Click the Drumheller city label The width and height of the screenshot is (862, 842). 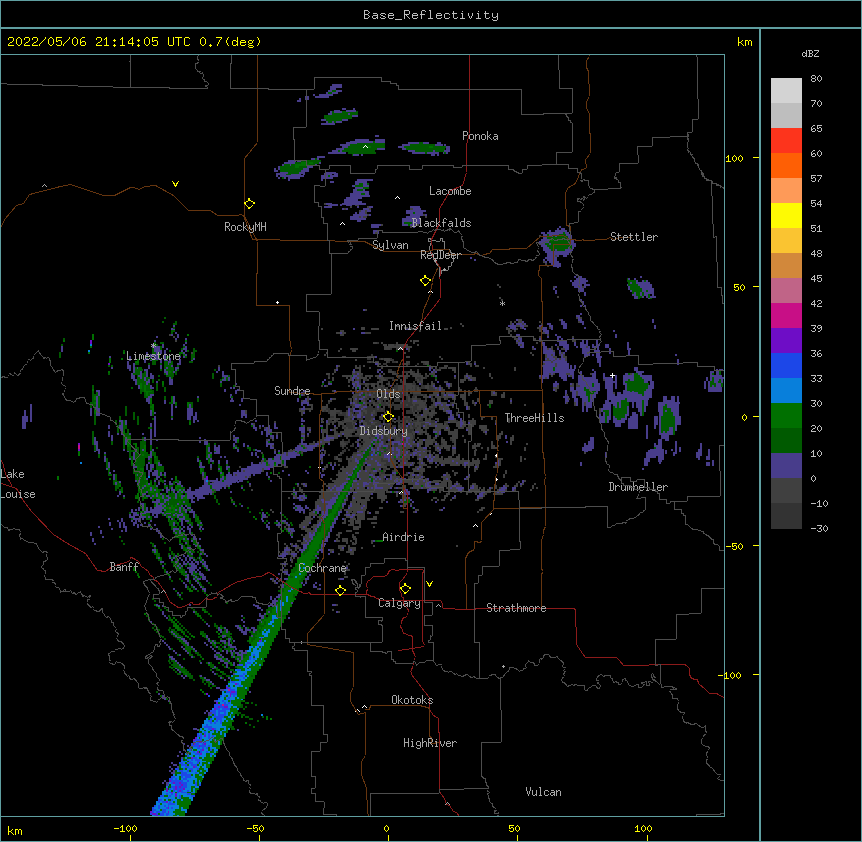click(638, 487)
